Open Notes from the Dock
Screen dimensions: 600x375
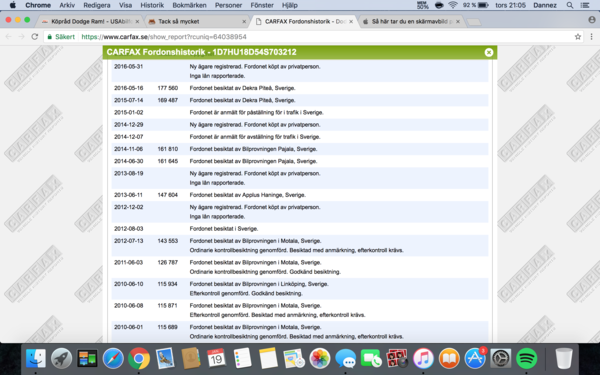[268, 359]
